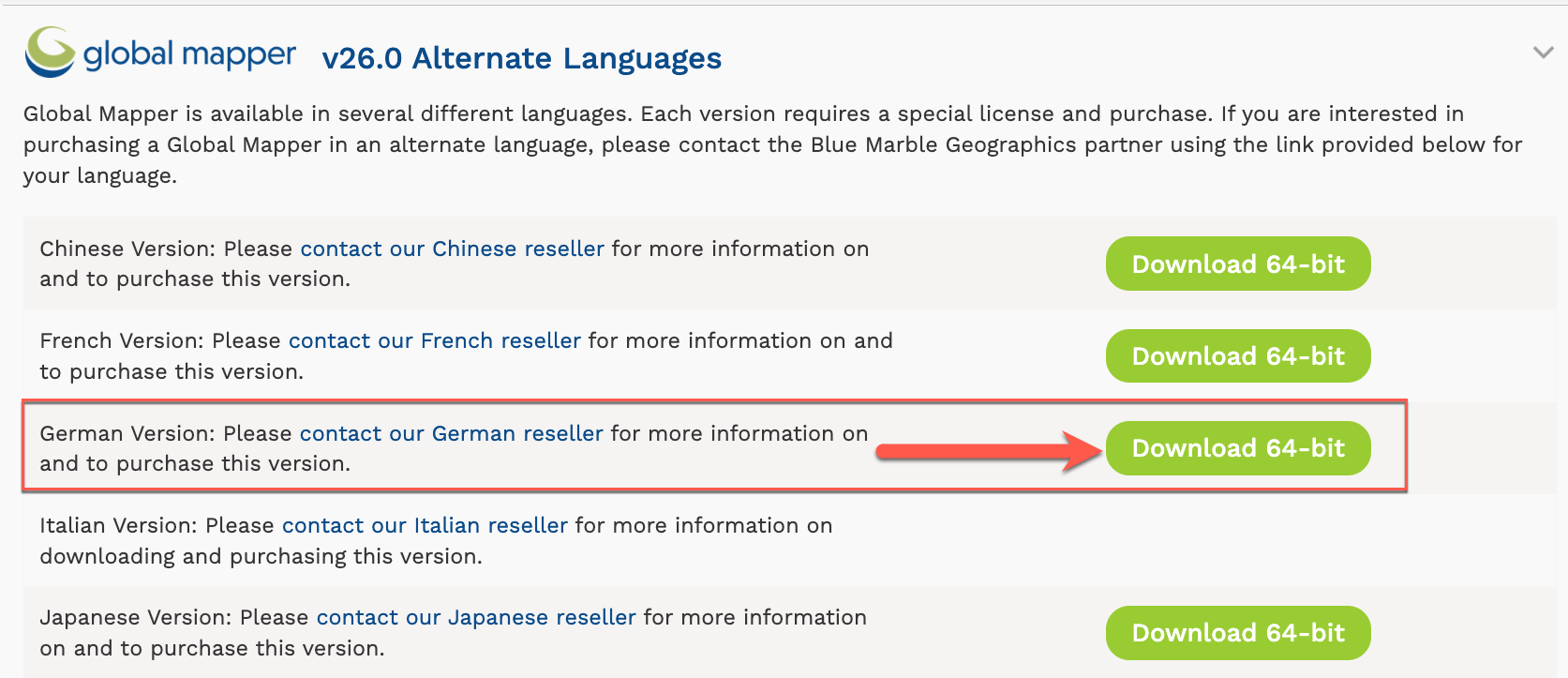Click the Global Mapper logo
1568x678 pixels.
(160, 53)
